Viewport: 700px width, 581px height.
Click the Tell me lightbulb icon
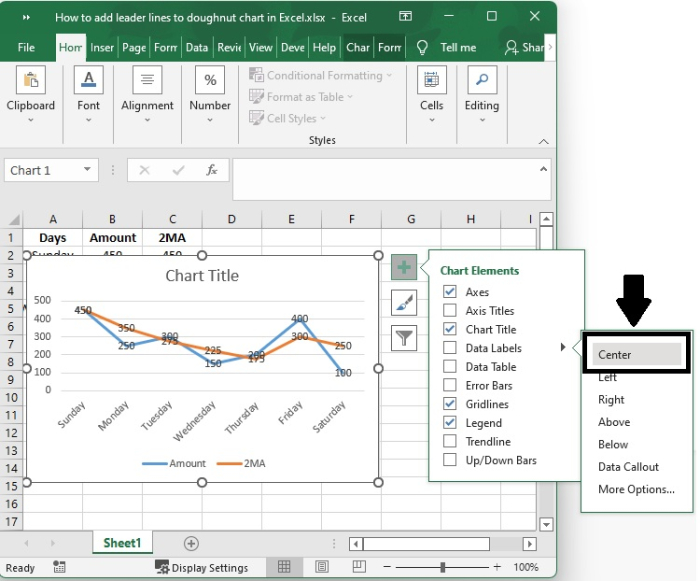(x=422, y=47)
